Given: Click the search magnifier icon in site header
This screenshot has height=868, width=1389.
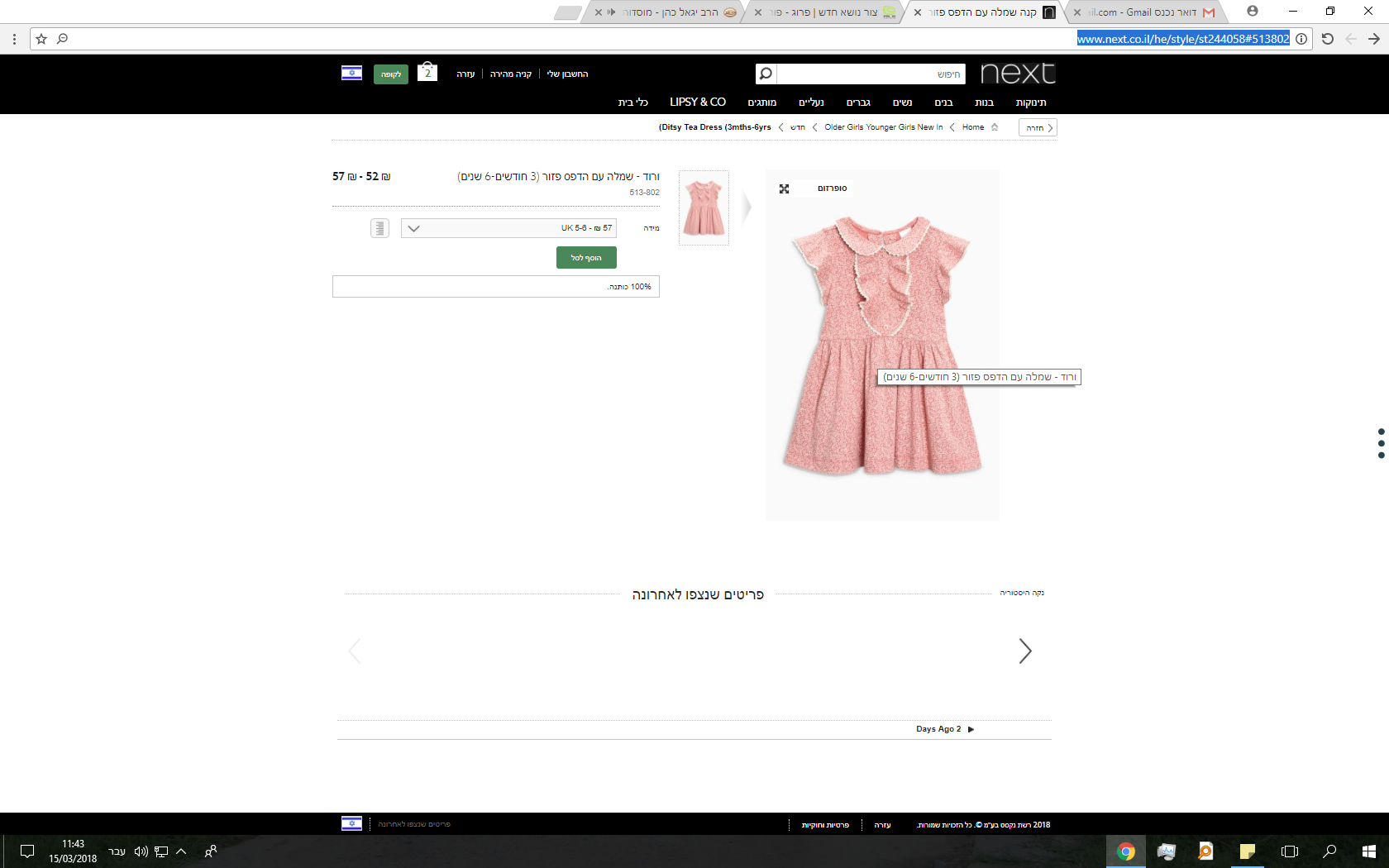Looking at the screenshot, I should coord(766,74).
